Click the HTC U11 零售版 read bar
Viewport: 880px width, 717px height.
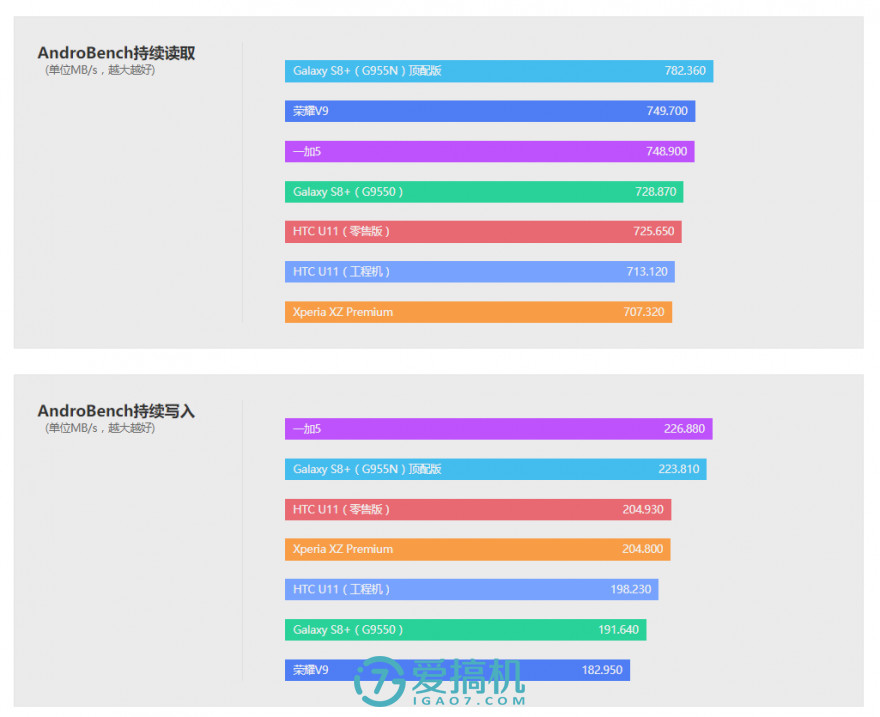pyautogui.click(x=475, y=231)
